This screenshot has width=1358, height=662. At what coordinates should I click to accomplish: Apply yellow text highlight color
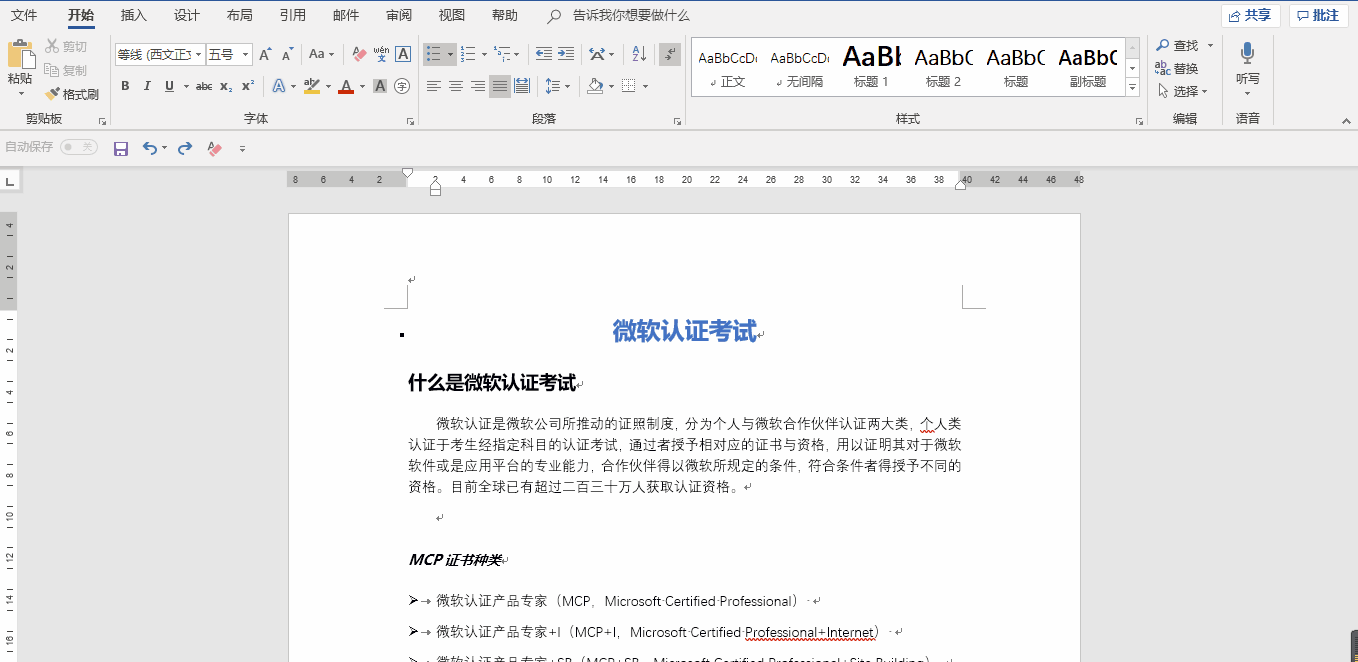click(311, 86)
